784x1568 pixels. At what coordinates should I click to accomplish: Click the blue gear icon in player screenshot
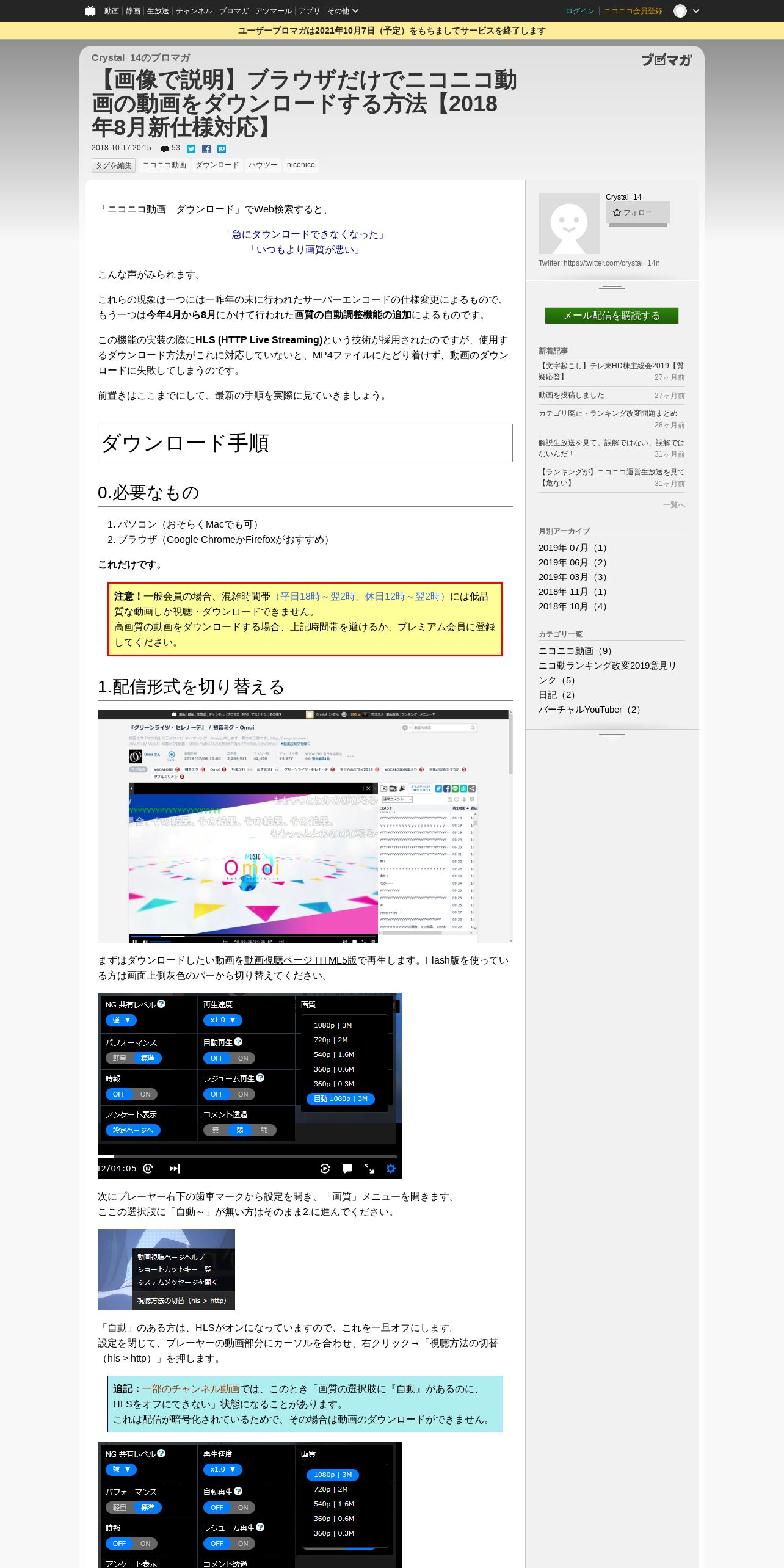pyautogui.click(x=391, y=1169)
